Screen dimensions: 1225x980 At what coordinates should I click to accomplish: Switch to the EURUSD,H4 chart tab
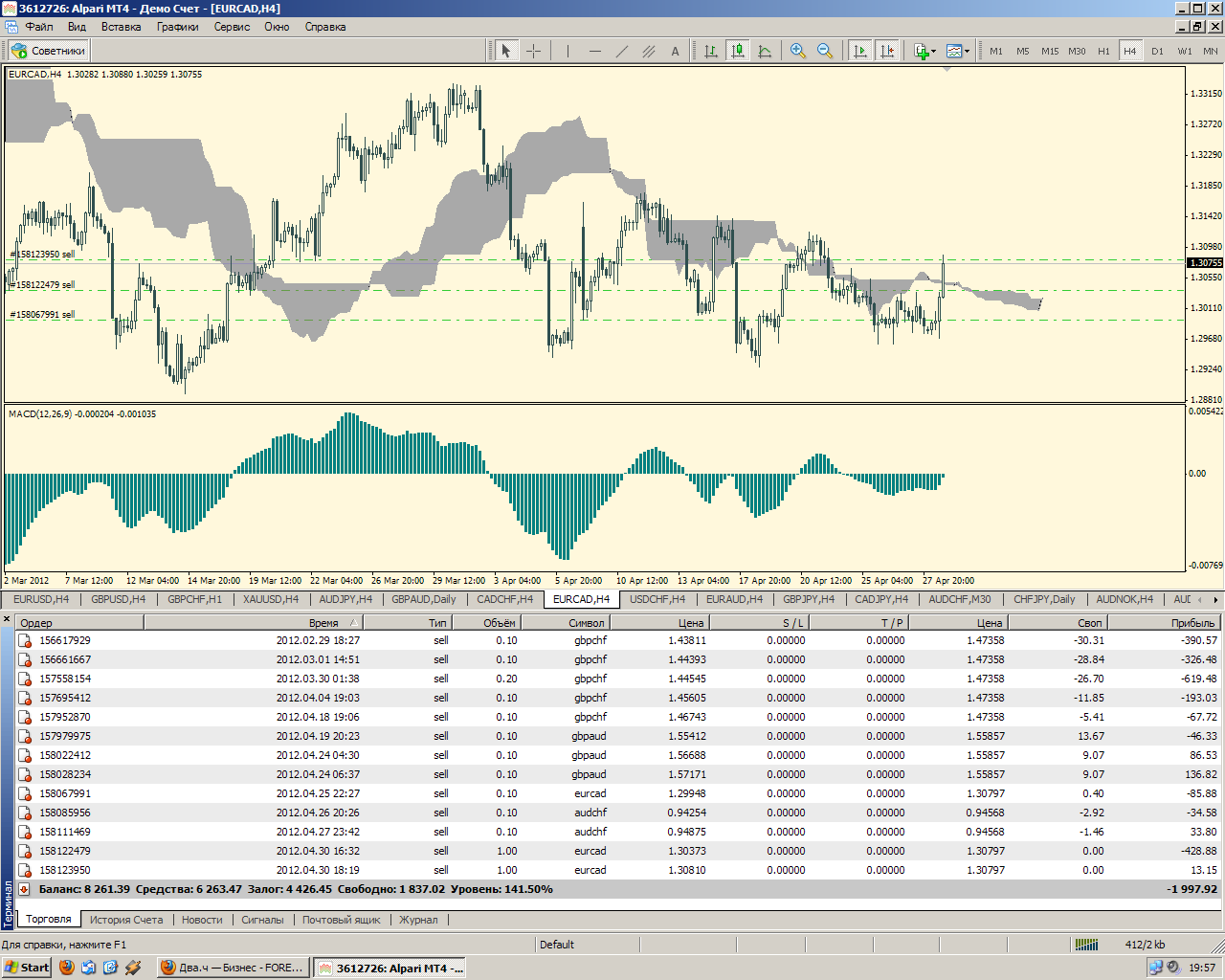pos(41,599)
